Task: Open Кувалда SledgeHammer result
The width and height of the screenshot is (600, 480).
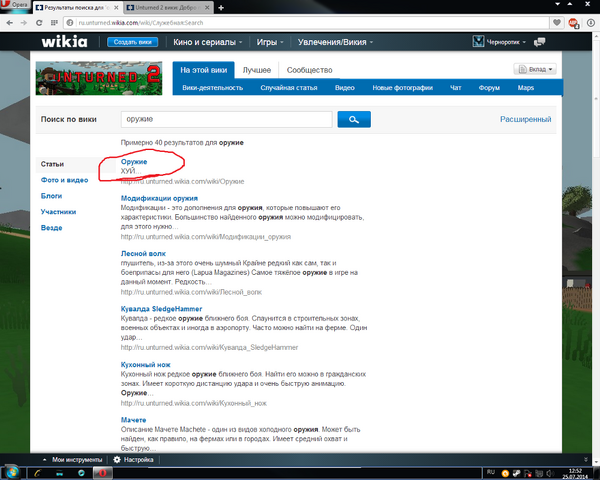Action: tap(161, 309)
